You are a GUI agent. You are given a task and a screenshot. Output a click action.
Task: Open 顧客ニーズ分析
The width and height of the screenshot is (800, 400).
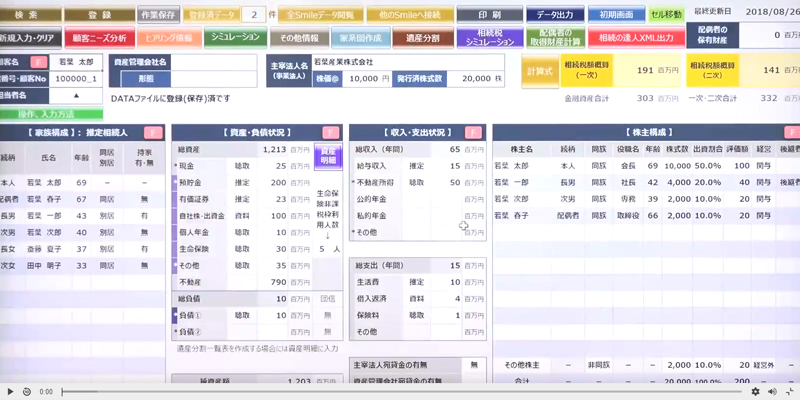100,38
